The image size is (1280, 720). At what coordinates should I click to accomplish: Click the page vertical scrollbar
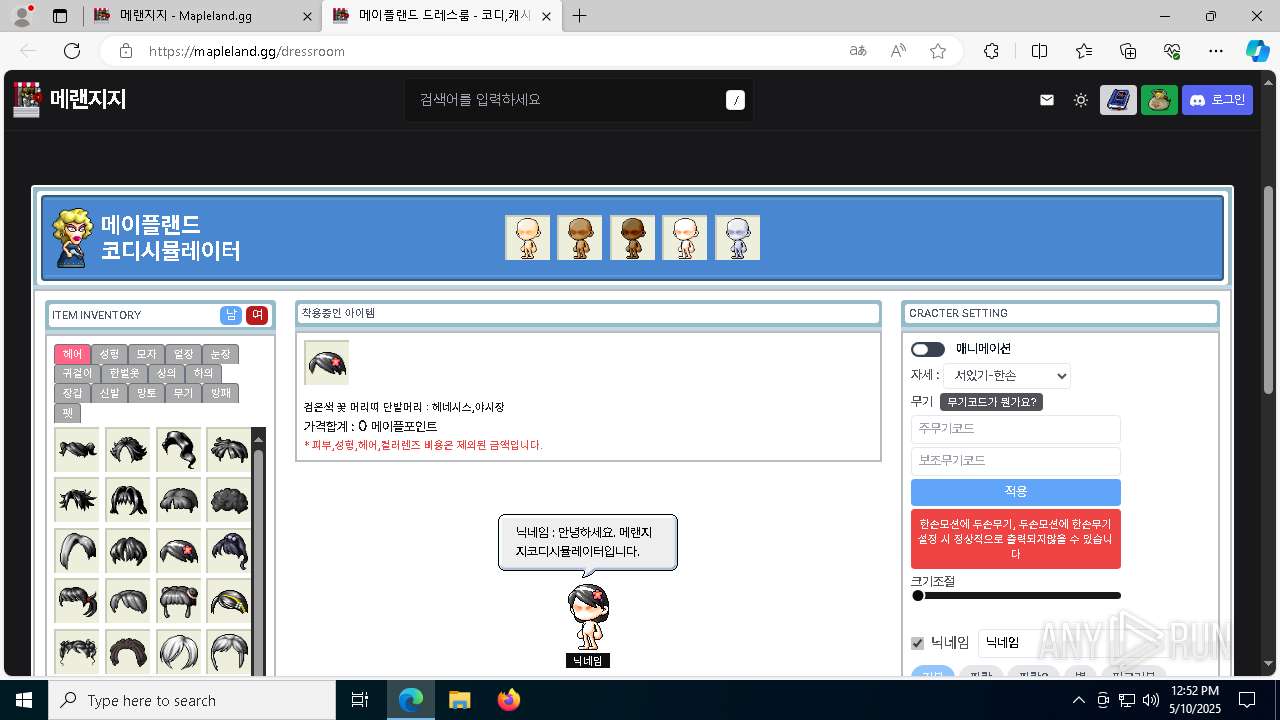(1269, 290)
